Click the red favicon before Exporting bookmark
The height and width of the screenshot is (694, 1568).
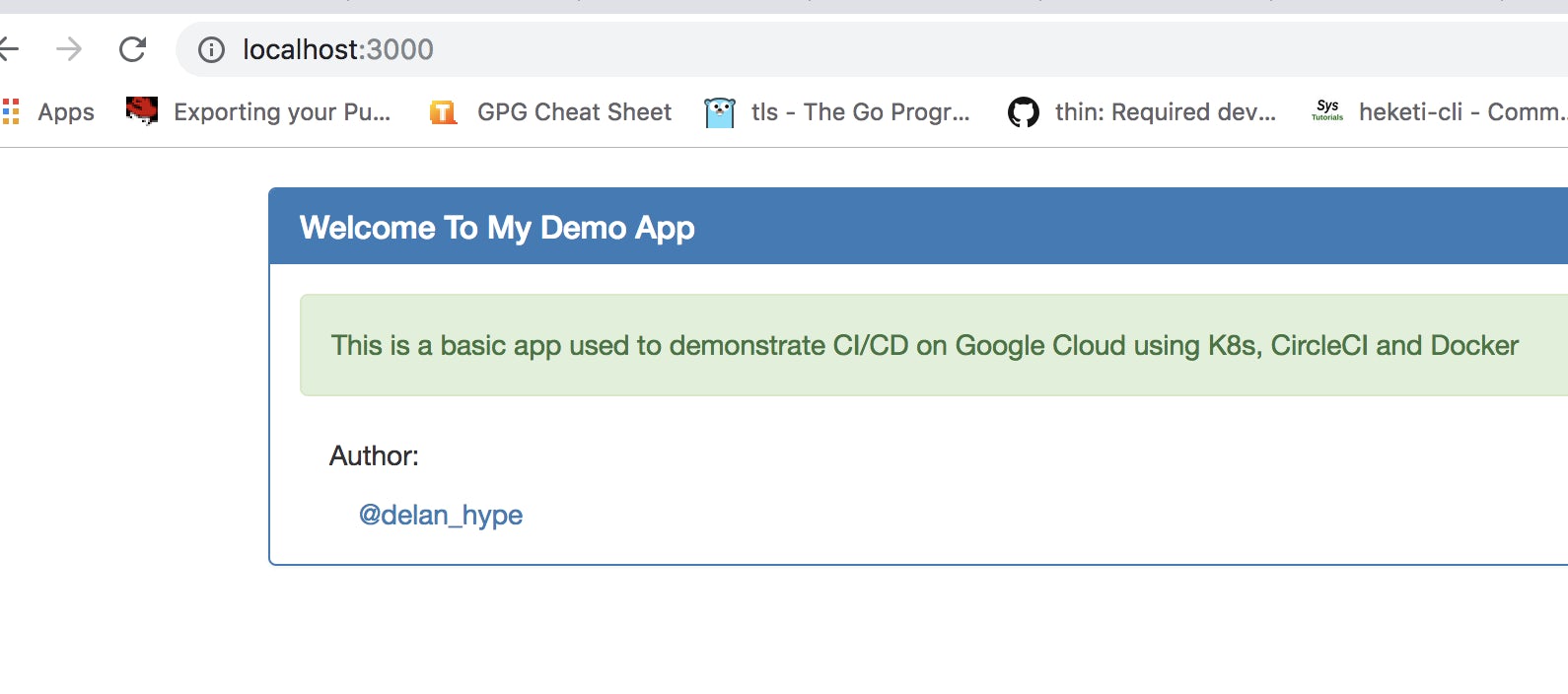[x=142, y=111]
